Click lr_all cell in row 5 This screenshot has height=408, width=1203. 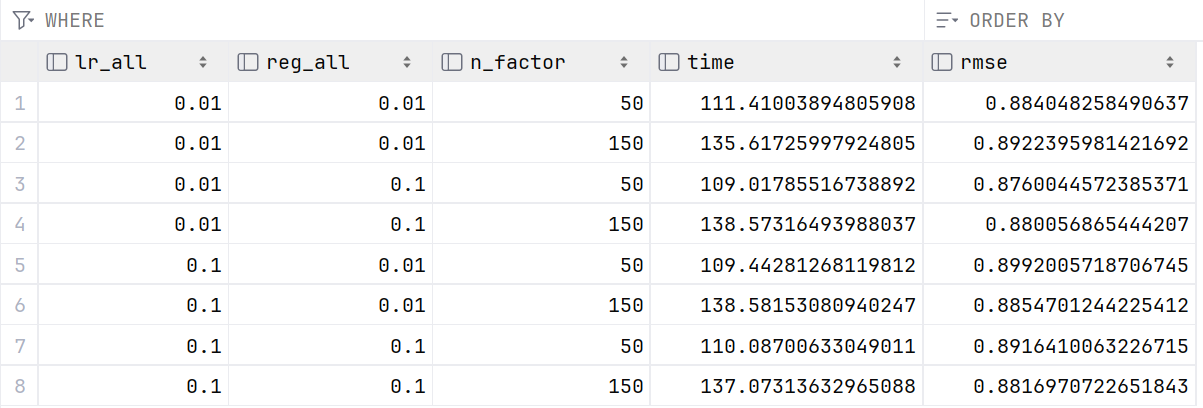tap(133, 265)
